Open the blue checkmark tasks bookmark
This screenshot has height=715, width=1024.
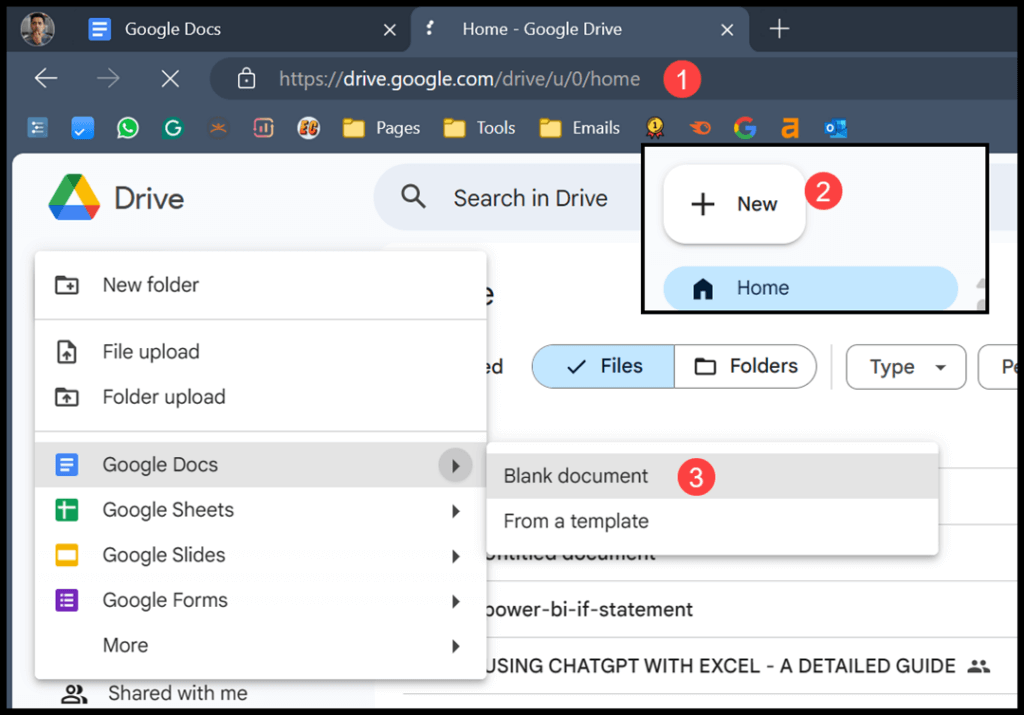(82, 128)
